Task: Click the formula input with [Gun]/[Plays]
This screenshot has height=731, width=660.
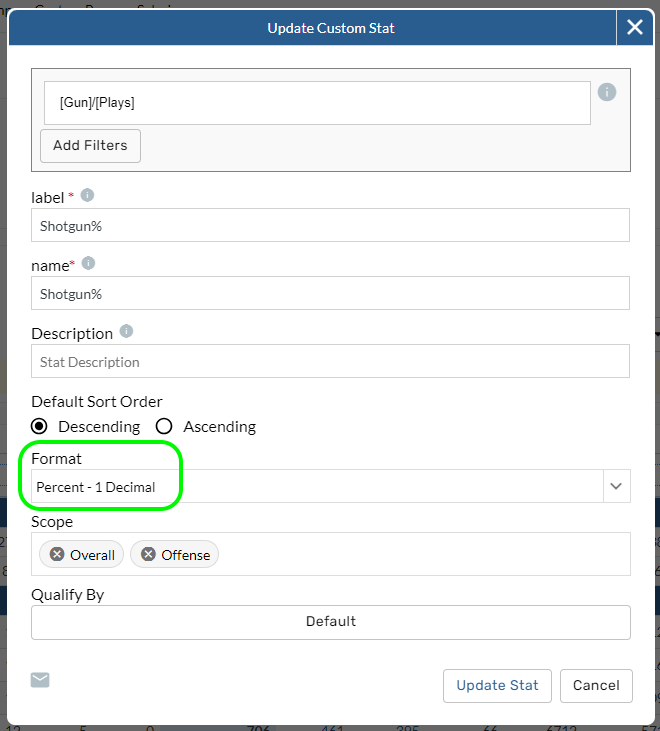Action: tap(317, 102)
